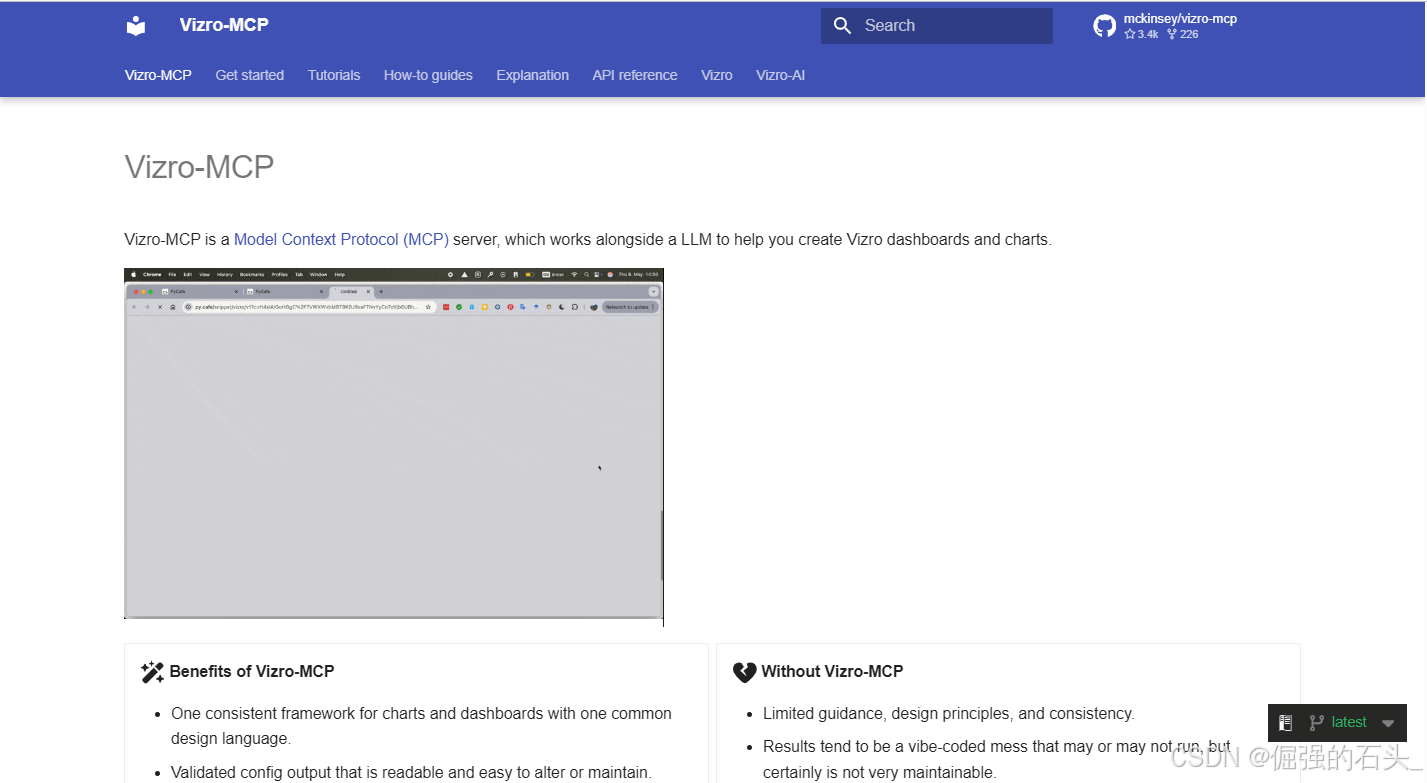
Task: Click the book icon in the version selector
Action: (x=1286, y=723)
